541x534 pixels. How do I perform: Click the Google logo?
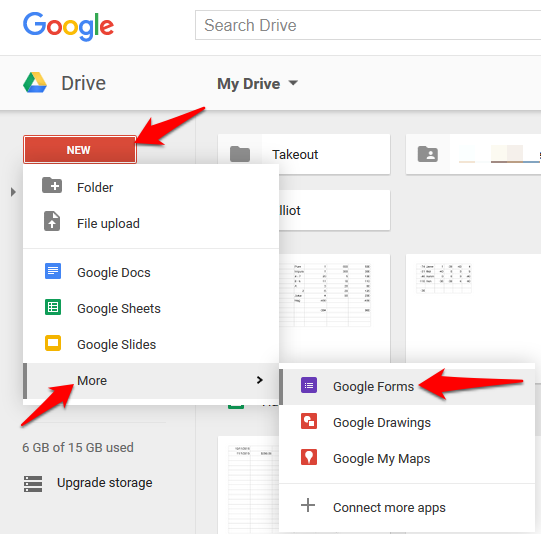(68, 26)
